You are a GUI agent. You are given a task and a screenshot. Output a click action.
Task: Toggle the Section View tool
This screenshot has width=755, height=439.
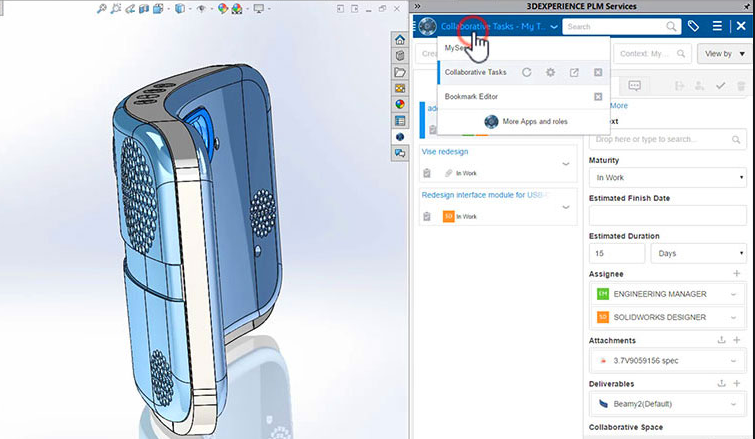[x=144, y=9]
